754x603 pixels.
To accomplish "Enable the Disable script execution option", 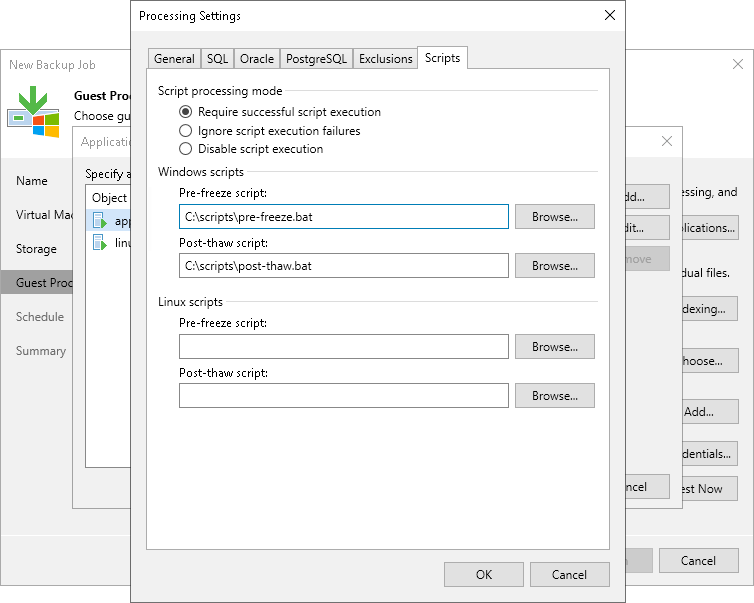I will [185, 149].
